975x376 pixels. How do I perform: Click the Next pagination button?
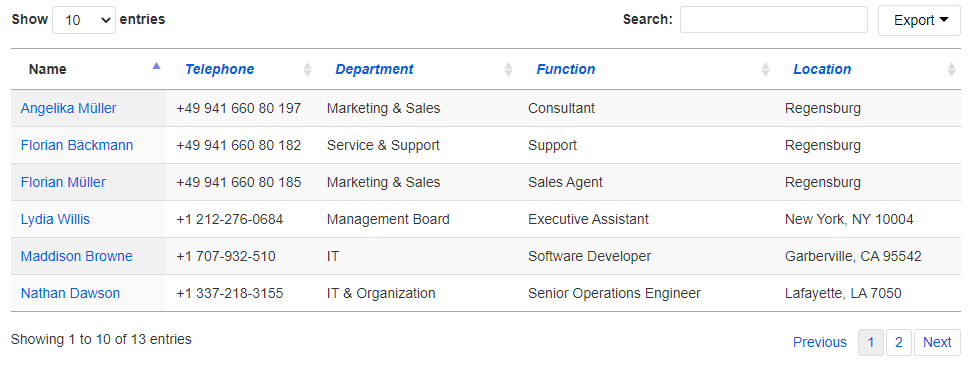937,342
